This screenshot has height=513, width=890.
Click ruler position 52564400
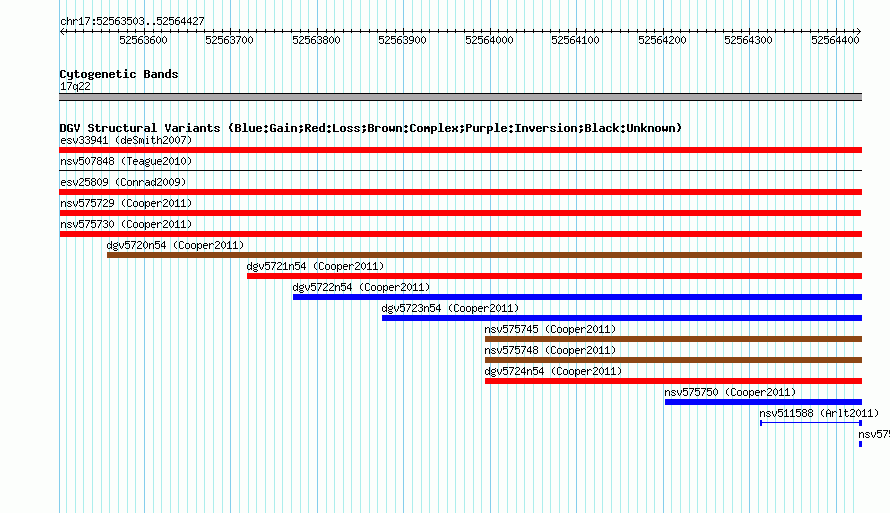click(836, 40)
